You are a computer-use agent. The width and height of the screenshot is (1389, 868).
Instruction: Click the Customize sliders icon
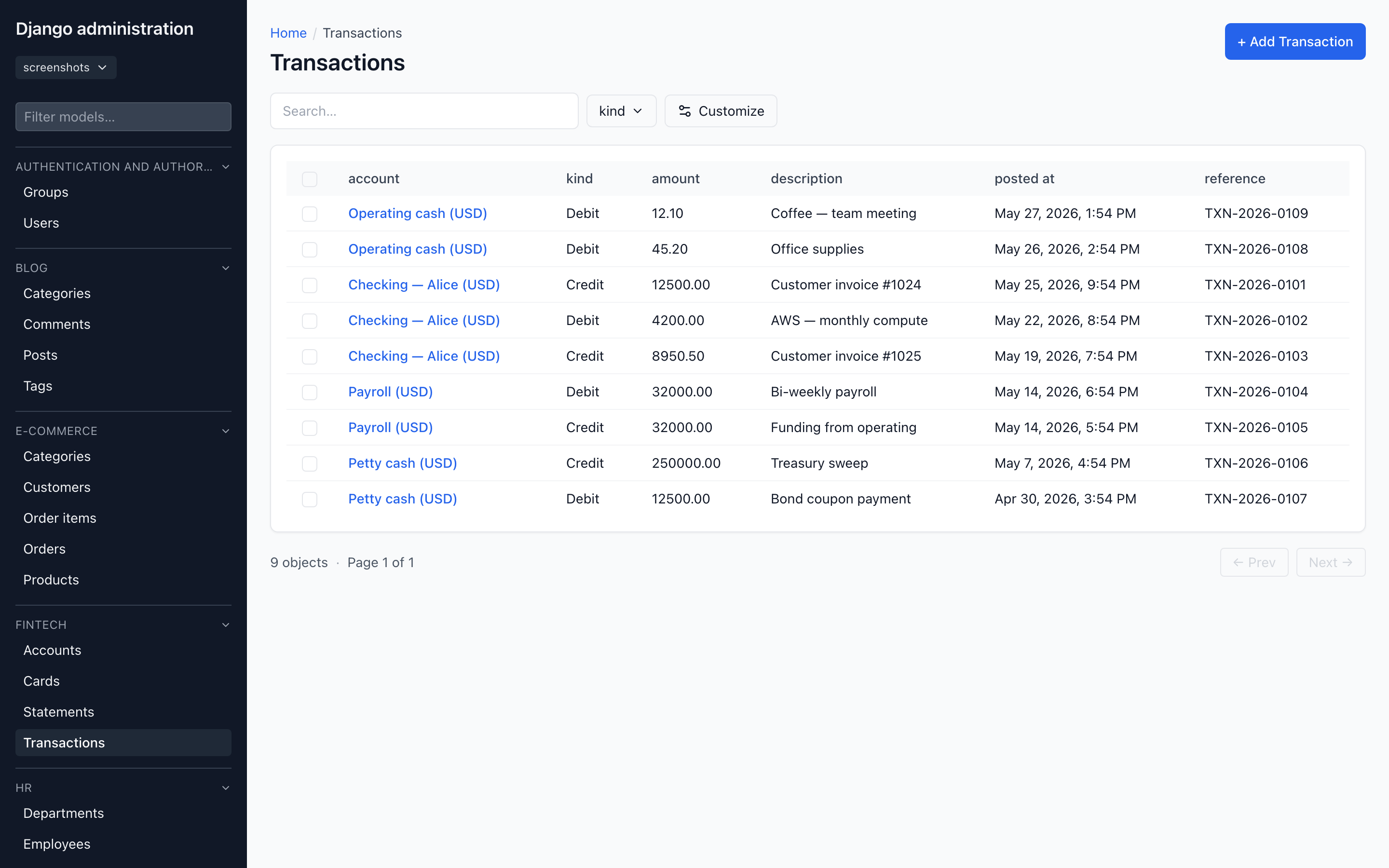point(684,111)
